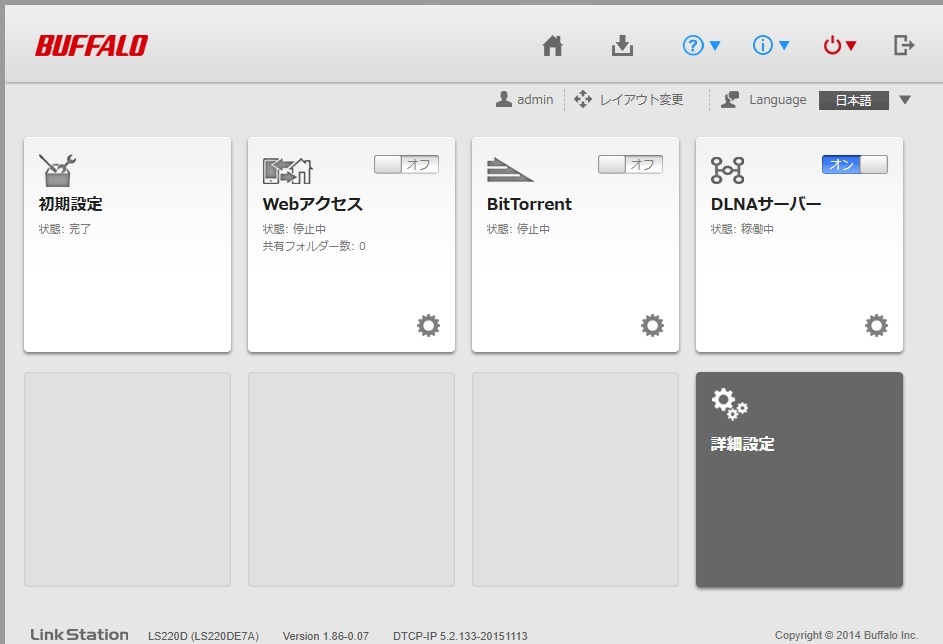Click the logout exit icon
943x644 pixels.
(x=903, y=45)
